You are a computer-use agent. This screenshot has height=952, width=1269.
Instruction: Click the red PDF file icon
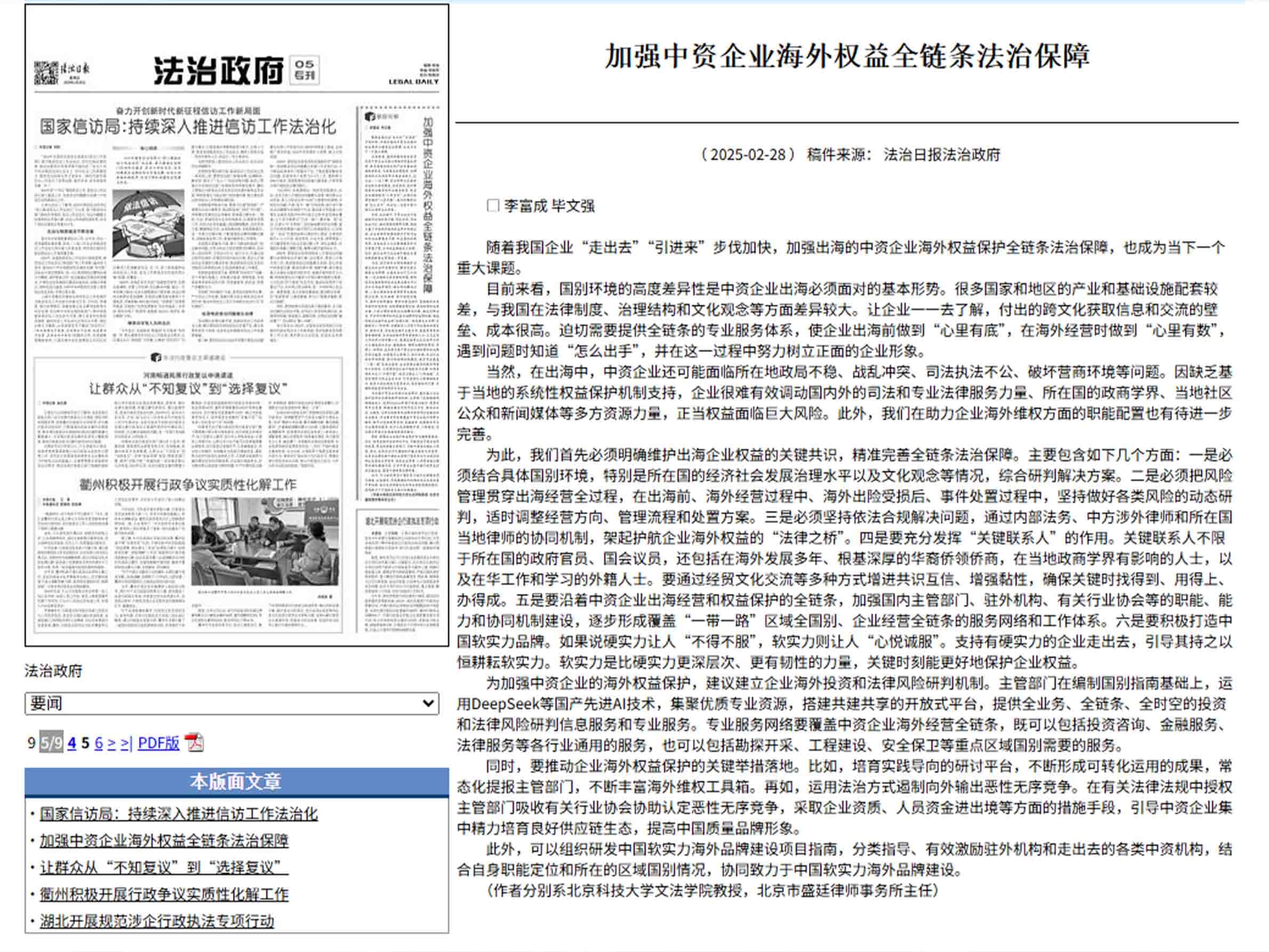[195, 743]
